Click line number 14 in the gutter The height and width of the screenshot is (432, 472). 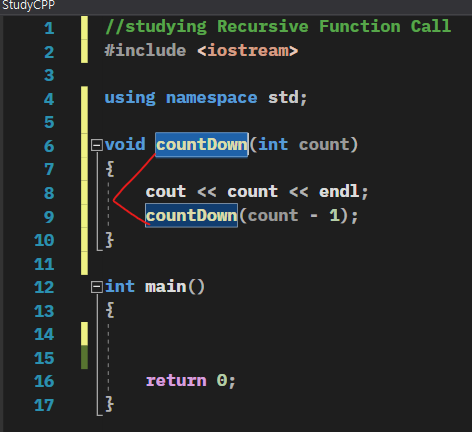click(x=44, y=334)
